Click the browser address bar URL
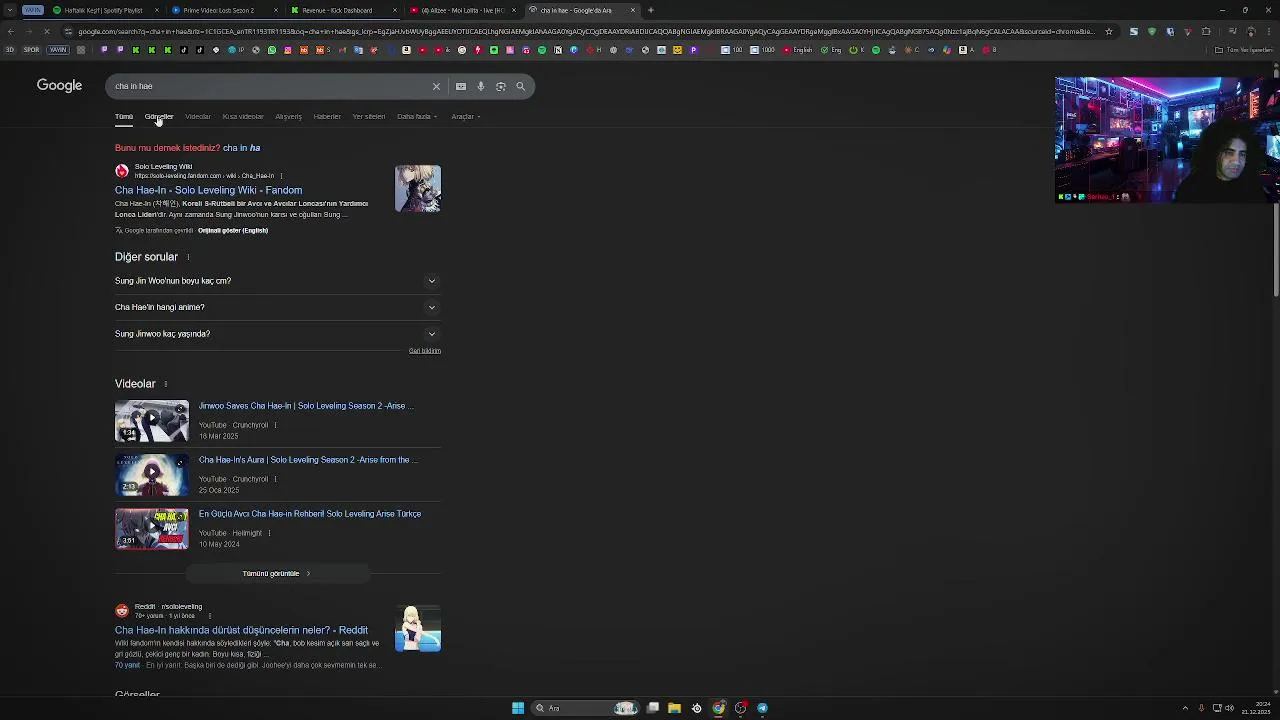The width and height of the screenshot is (1280, 720). tap(585, 31)
